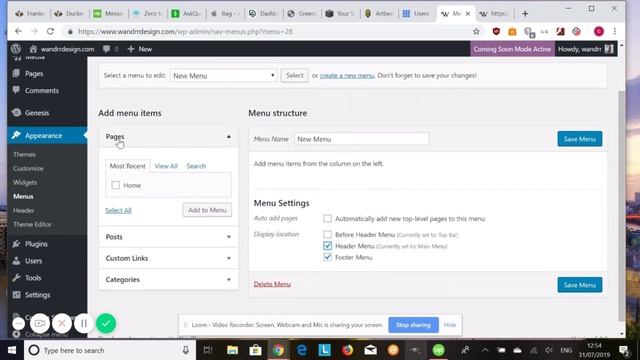Uncheck the Header Menu location

click(327, 246)
